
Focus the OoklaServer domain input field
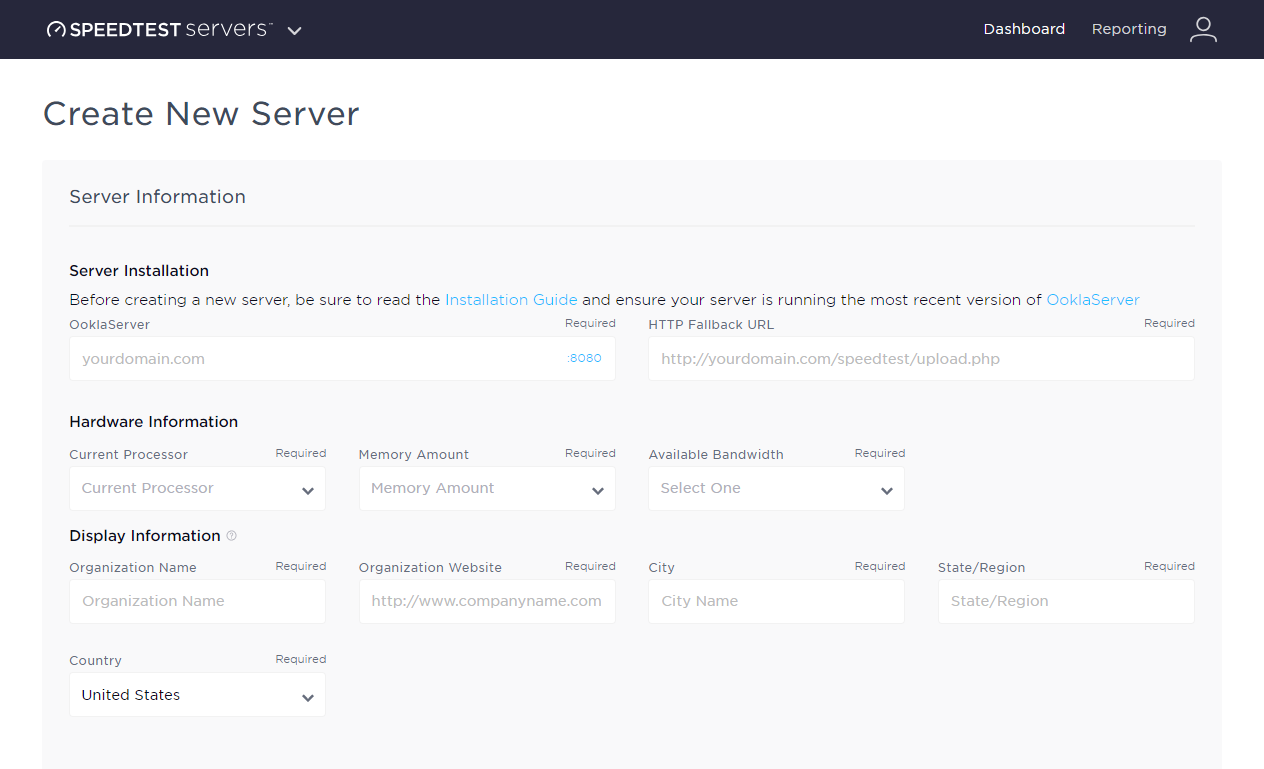tap(342, 358)
